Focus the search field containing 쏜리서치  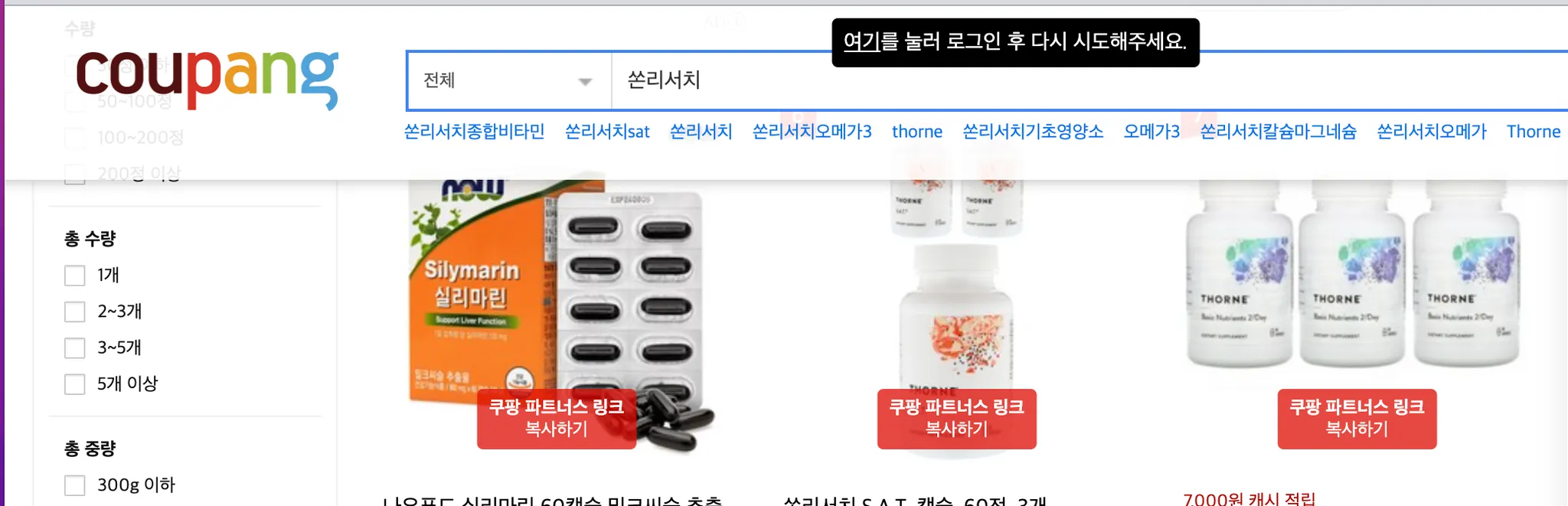coord(1089,80)
